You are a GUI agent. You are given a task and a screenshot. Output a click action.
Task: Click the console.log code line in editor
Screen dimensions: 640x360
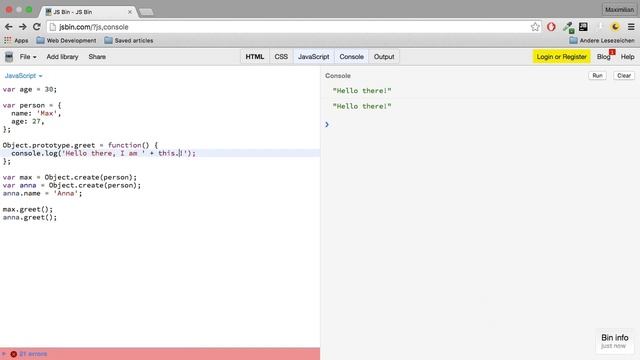103,153
